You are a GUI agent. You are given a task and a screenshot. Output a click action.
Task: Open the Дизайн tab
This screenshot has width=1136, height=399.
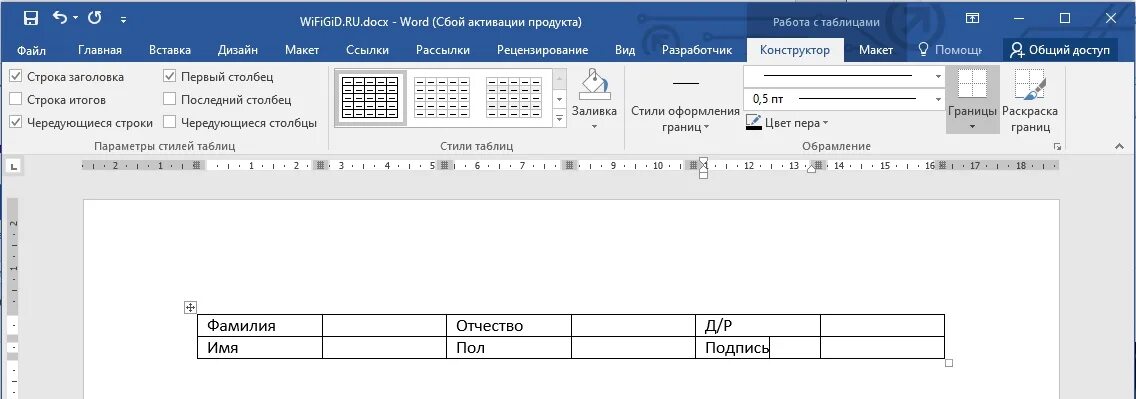[238, 50]
